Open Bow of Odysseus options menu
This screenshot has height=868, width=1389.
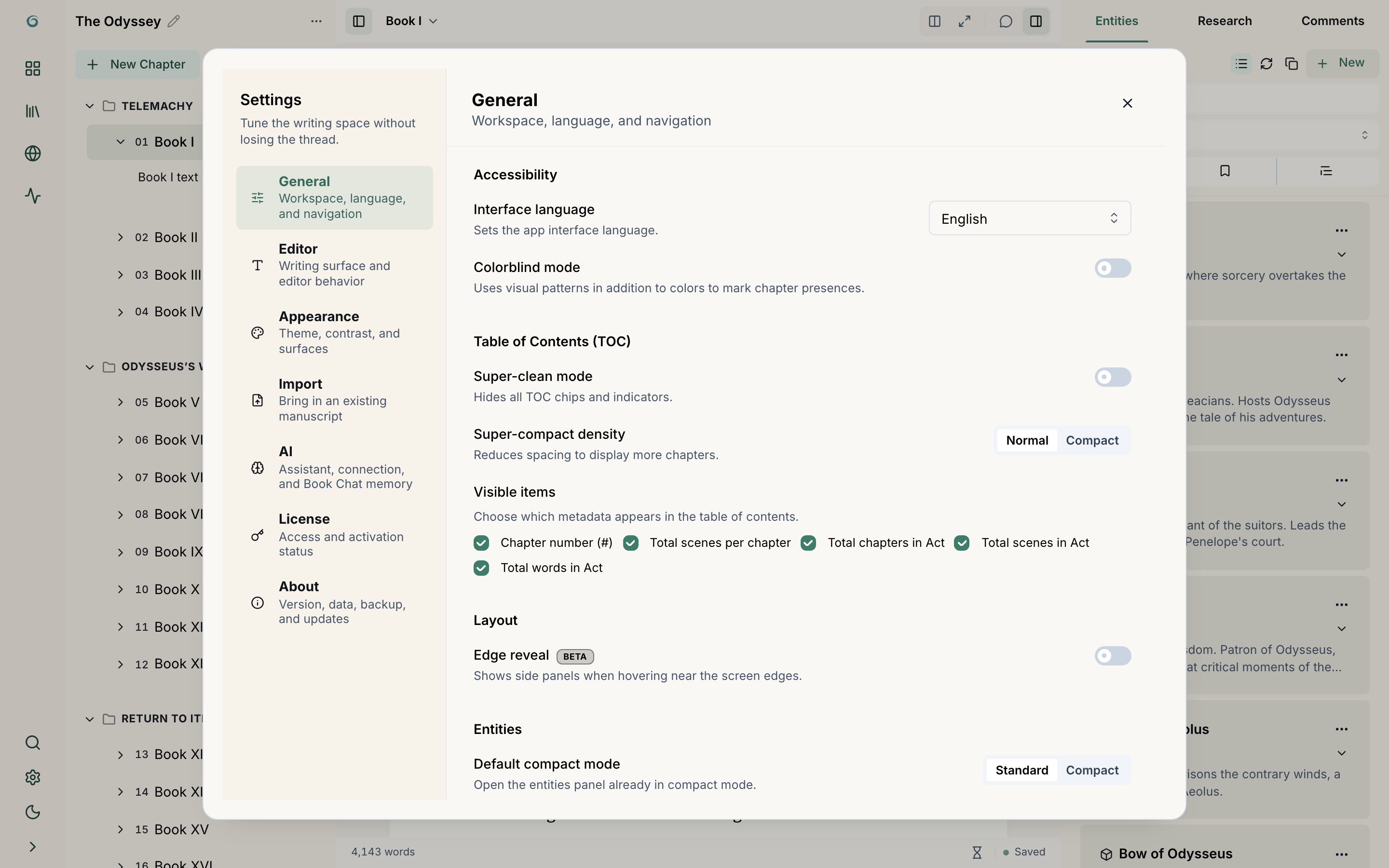[1341, 854]
